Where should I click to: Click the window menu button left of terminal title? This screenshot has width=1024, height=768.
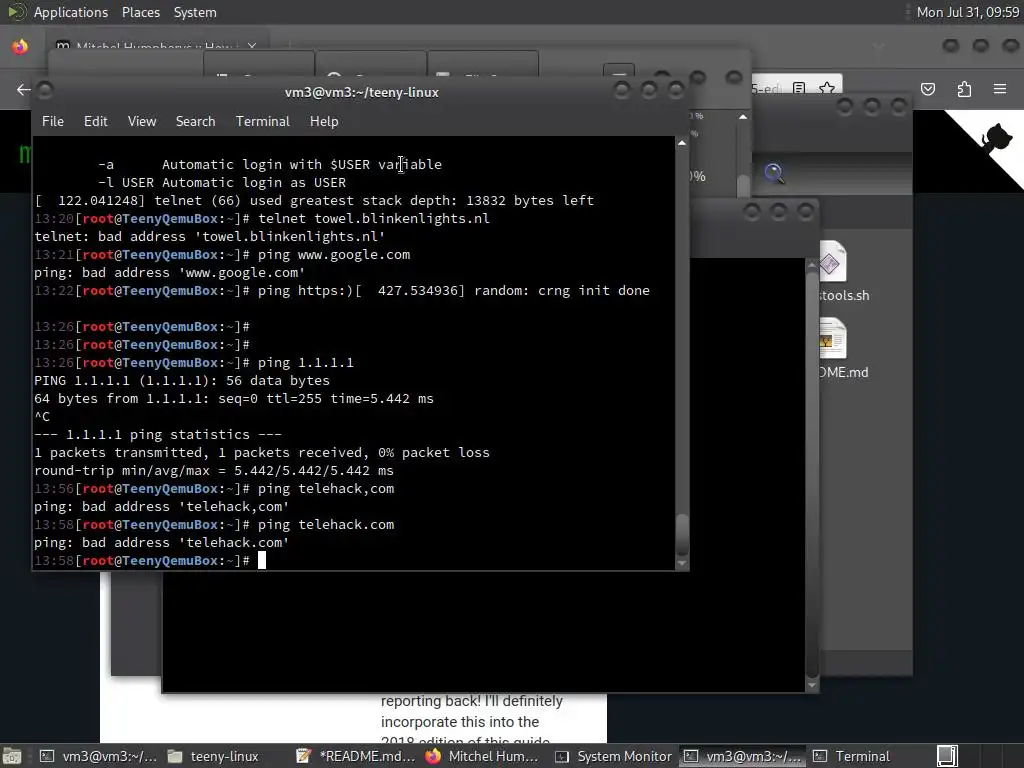(x=45, y=90)
